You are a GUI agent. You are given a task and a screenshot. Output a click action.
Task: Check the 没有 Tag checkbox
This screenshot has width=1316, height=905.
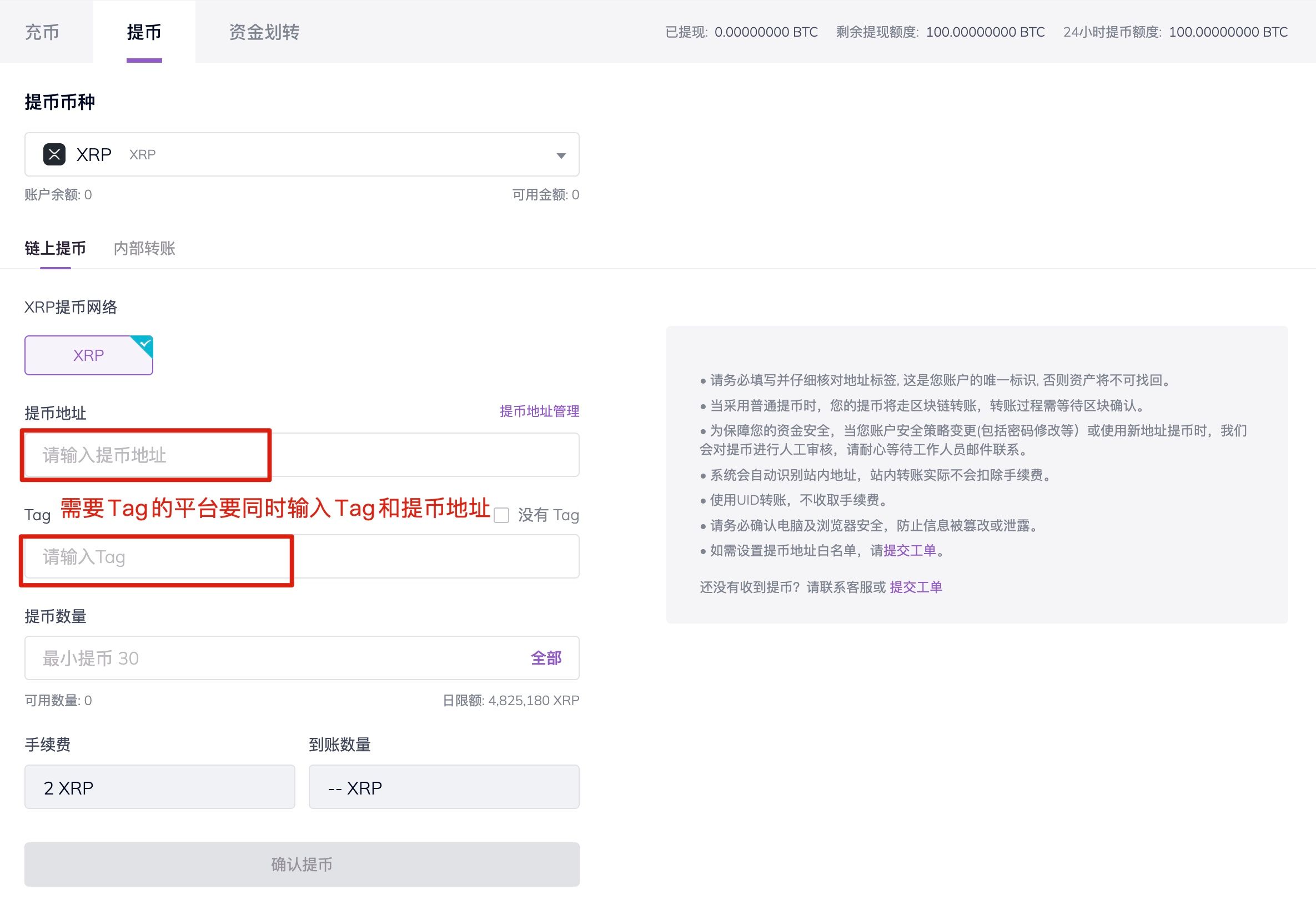pos(501,515)
